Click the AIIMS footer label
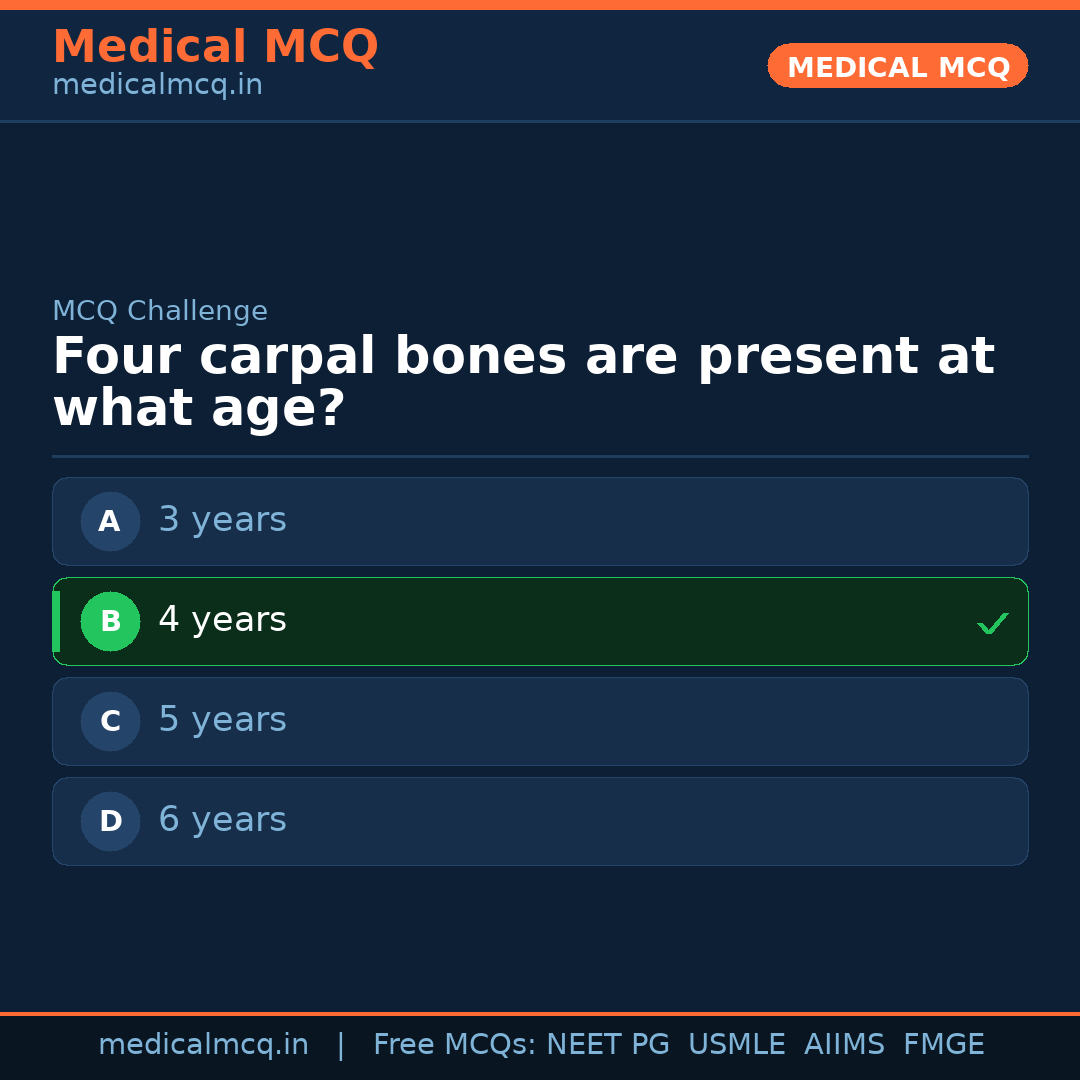The height and width of the screenshot is (1080, 1080). tap(844, 1045)
